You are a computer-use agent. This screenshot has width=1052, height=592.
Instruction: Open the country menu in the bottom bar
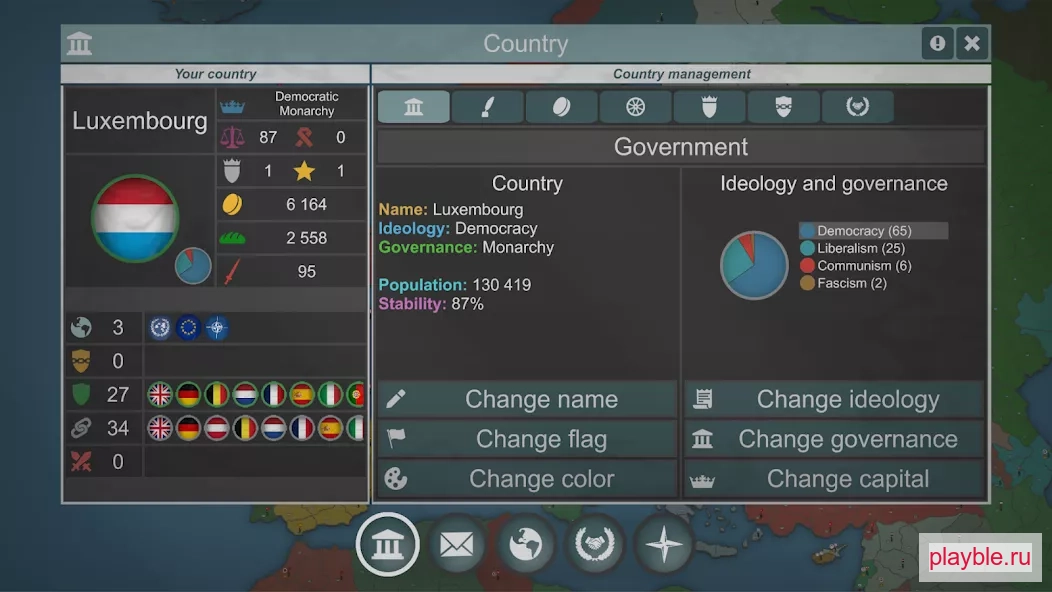coord(387,544)
